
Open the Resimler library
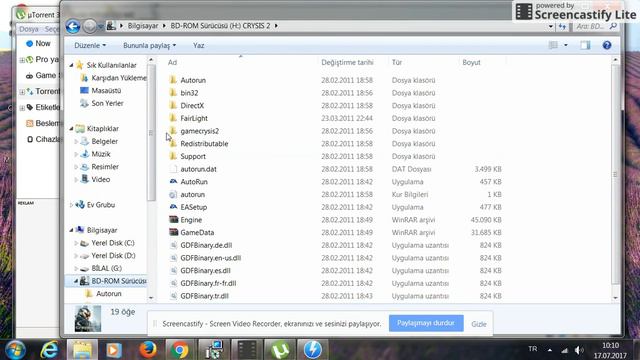(x=105, y=167)
